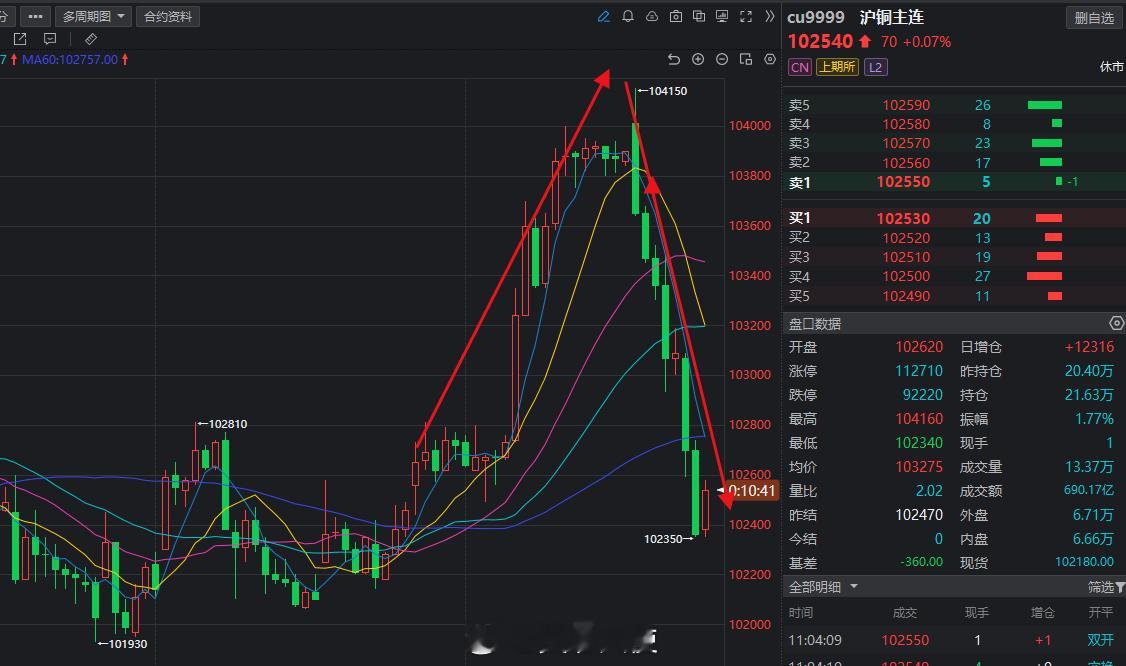Click 删自选 to remove from watchlist
This screenshot has width=1126, height=666.
click(1094, 17)
